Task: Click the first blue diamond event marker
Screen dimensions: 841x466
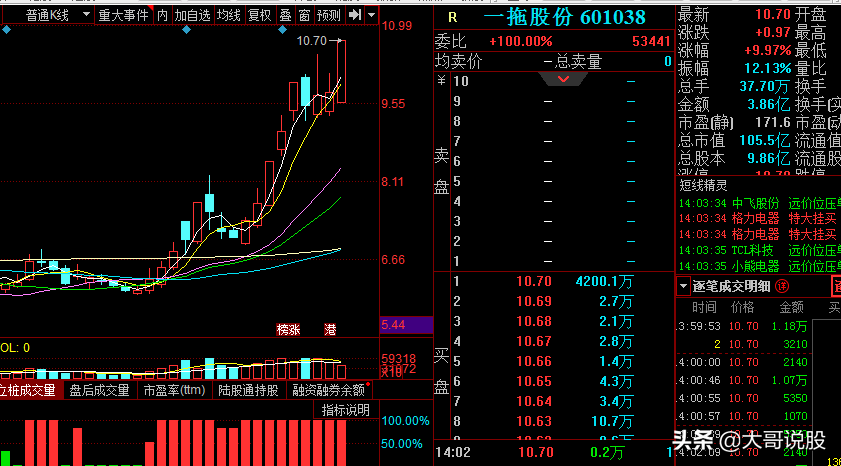Action: 6,30
